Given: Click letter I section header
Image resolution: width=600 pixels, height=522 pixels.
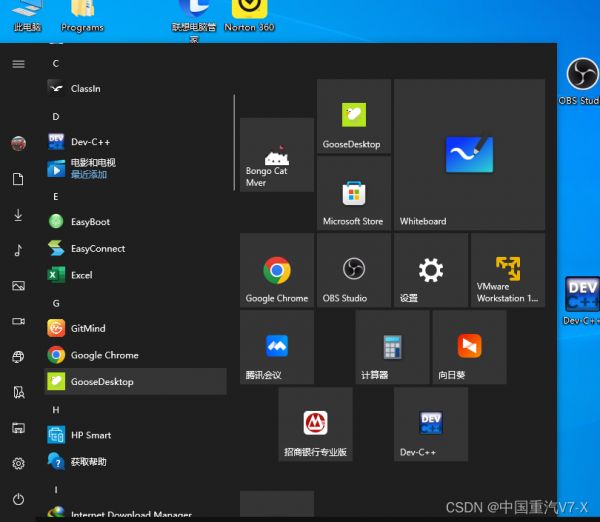Looking at the screenshot, I should pyautogui.click(x=56, y=489).
